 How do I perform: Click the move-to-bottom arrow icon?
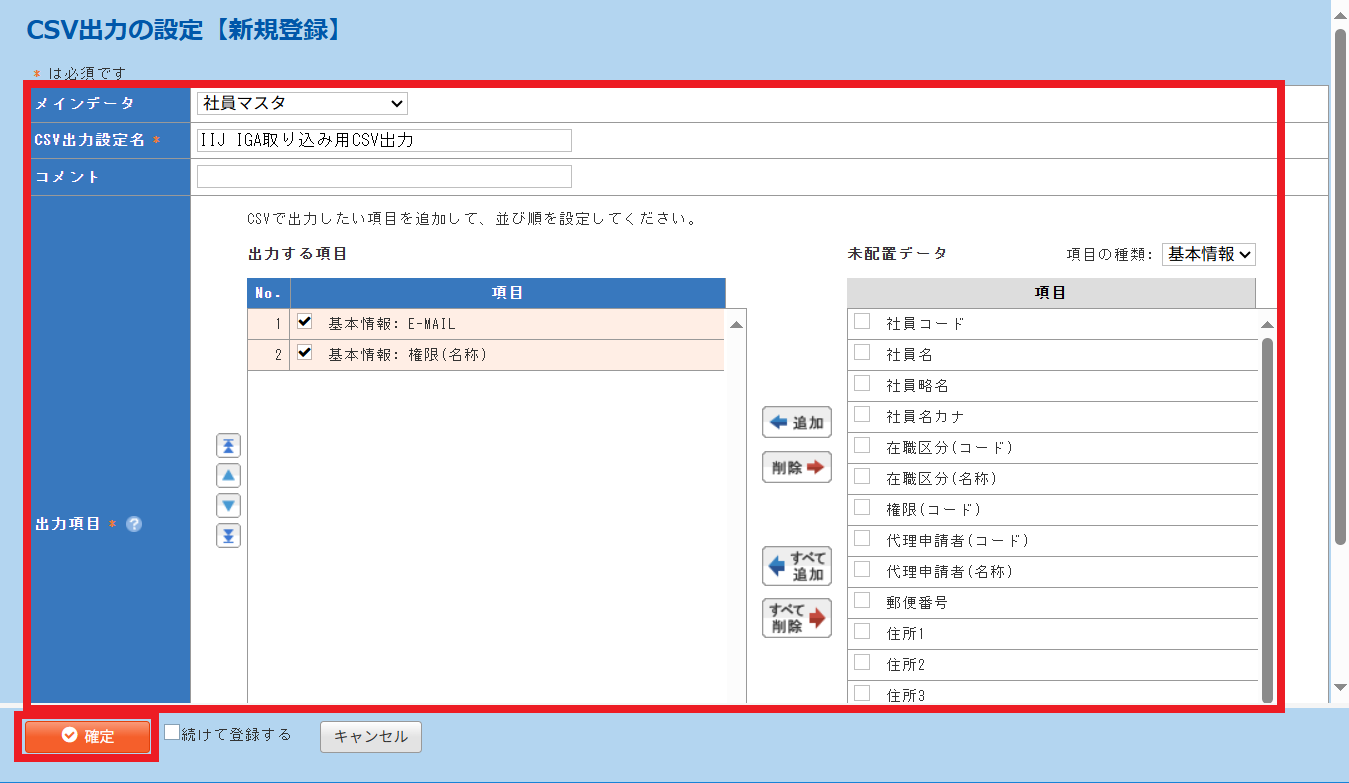pyautogui.click(x=229, y=536)
